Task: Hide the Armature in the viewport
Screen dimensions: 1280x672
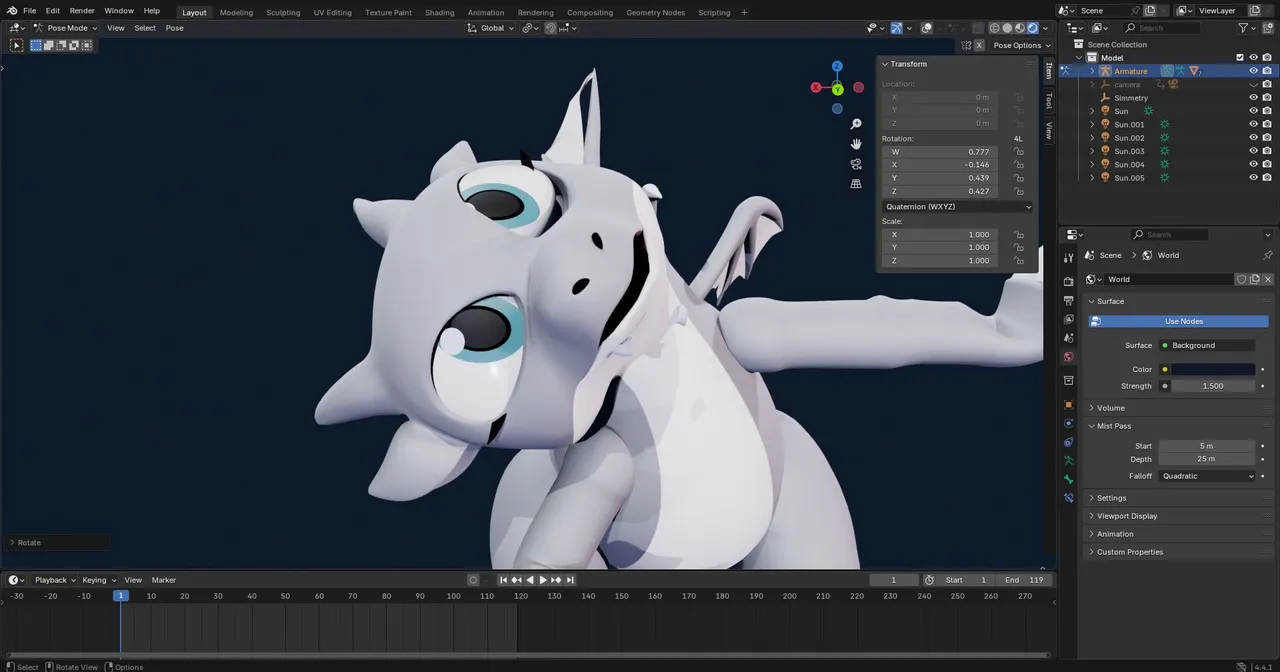Action: pos(1253,71)
